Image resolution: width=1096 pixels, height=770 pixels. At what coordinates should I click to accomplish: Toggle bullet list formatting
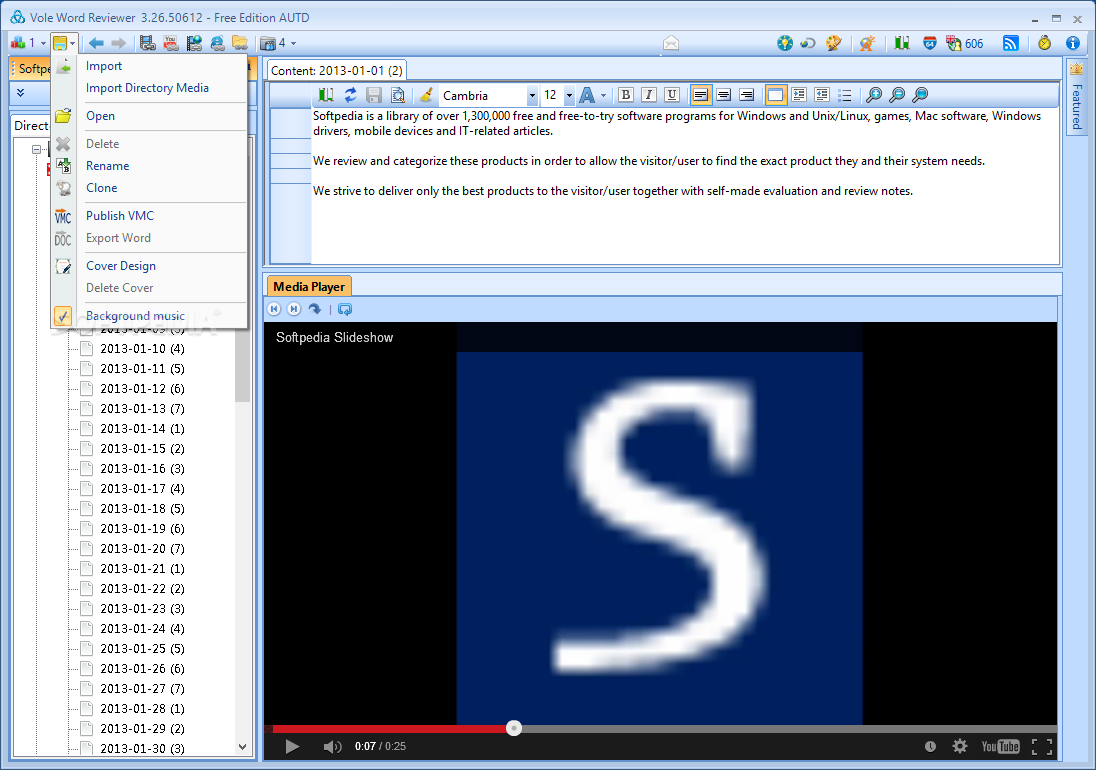pyautogui.click(x=844, y=95)
